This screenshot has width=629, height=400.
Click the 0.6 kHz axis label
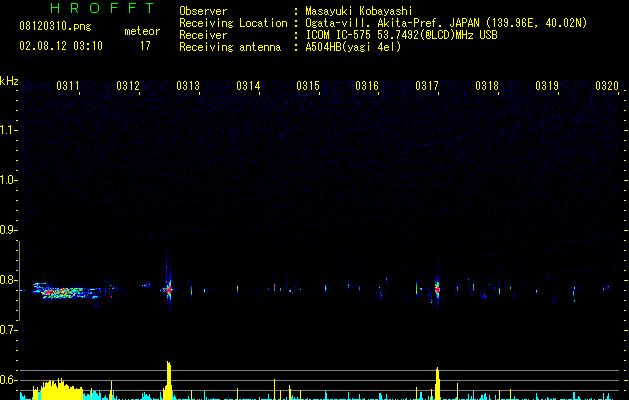[x=8, y=380]
